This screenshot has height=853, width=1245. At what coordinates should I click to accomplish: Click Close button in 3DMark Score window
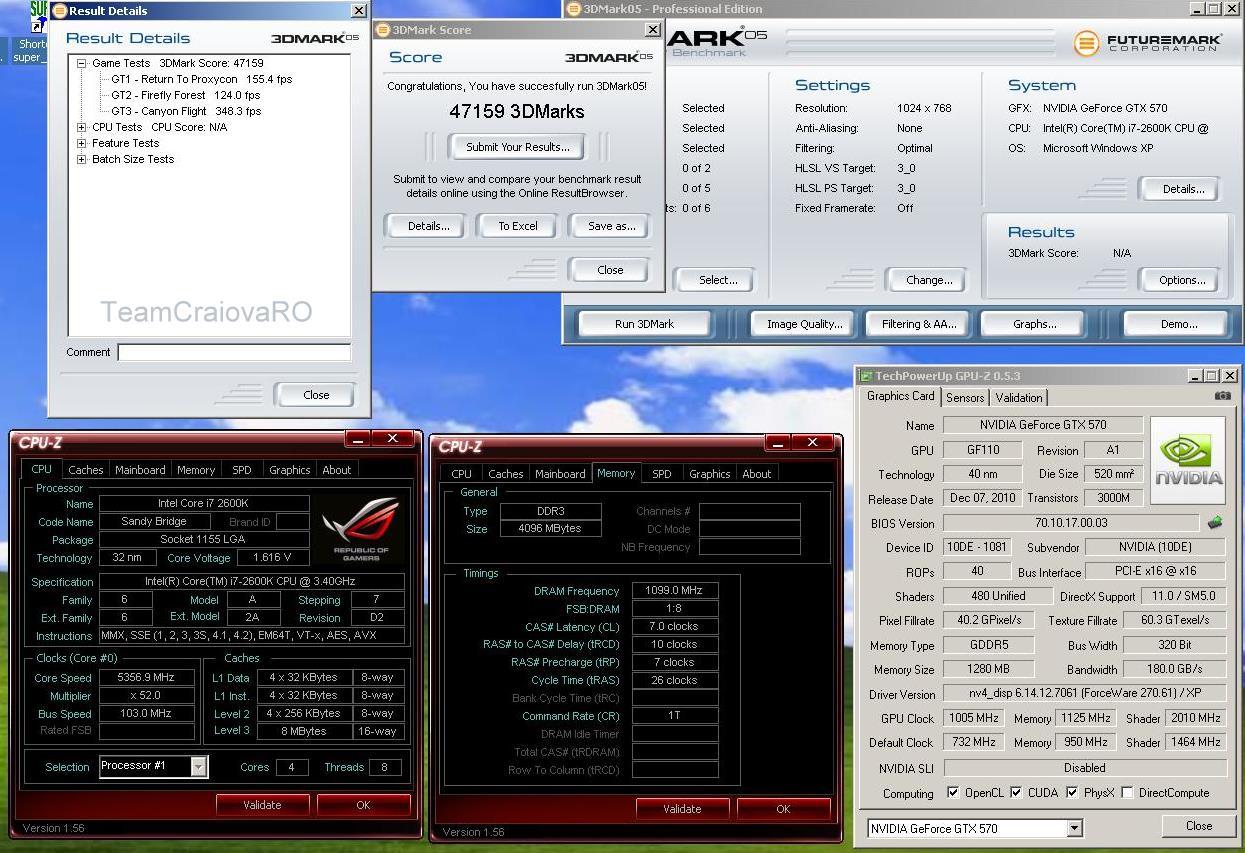coord(610,270)
